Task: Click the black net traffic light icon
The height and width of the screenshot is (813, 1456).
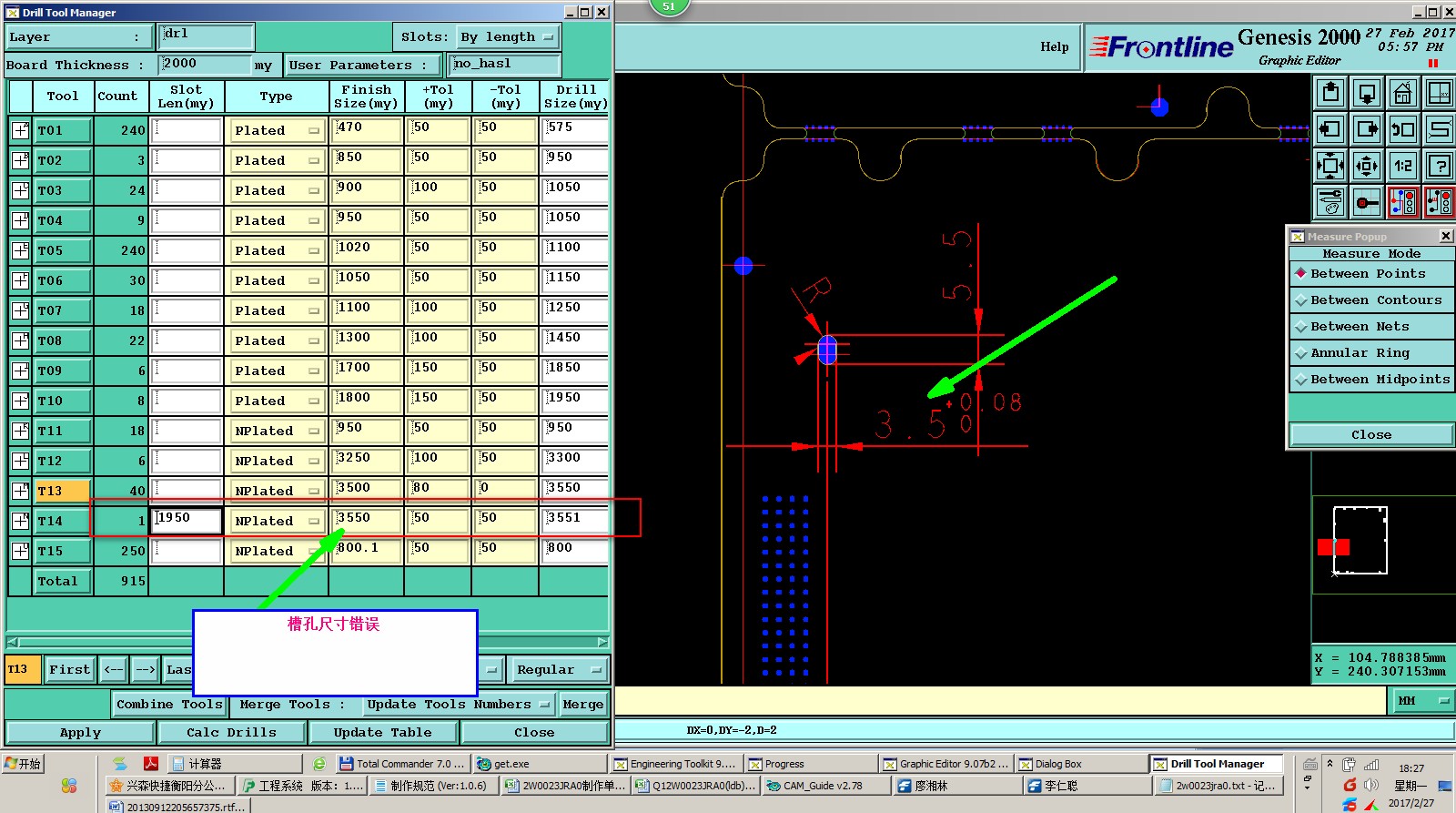Action: coord(1440,202)
